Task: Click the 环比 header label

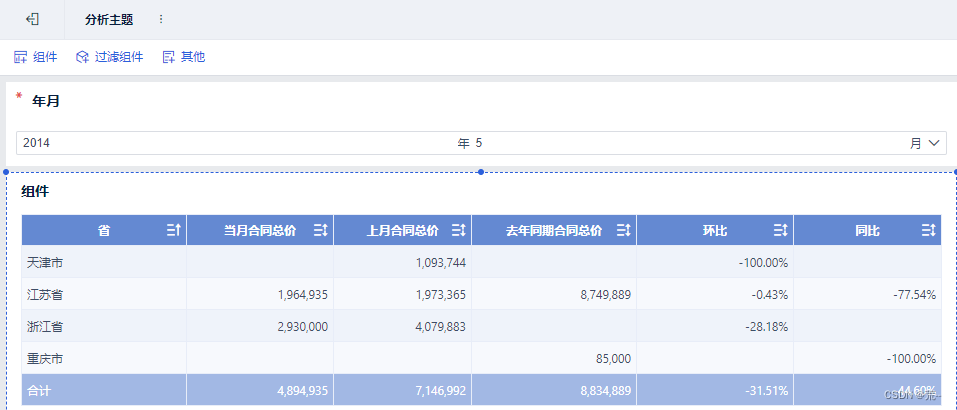Action: 715,231
